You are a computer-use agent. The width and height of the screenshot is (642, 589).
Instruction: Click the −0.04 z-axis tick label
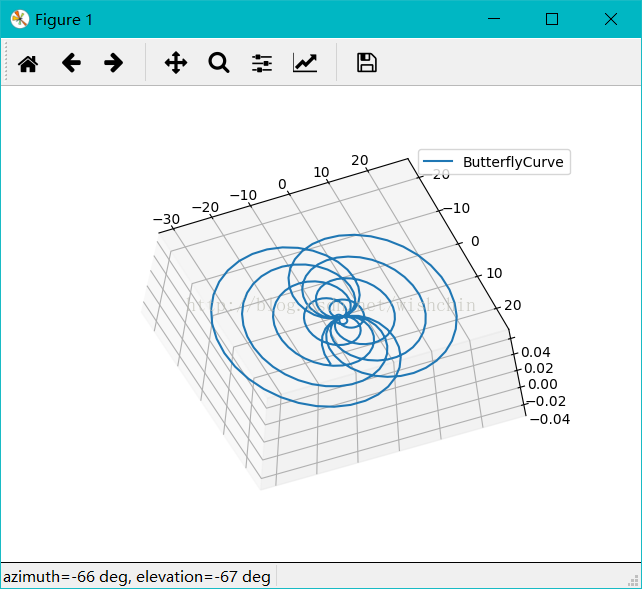550,419
